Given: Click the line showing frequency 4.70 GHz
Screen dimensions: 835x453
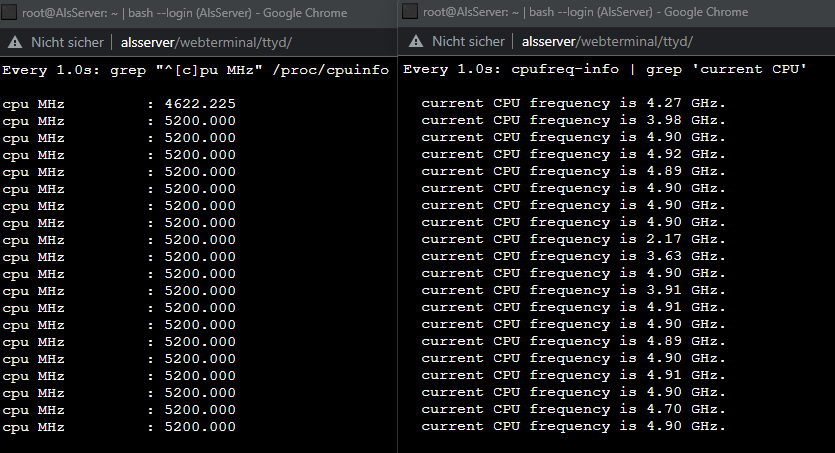Looking at the screenshot, I should pos(574,409).
